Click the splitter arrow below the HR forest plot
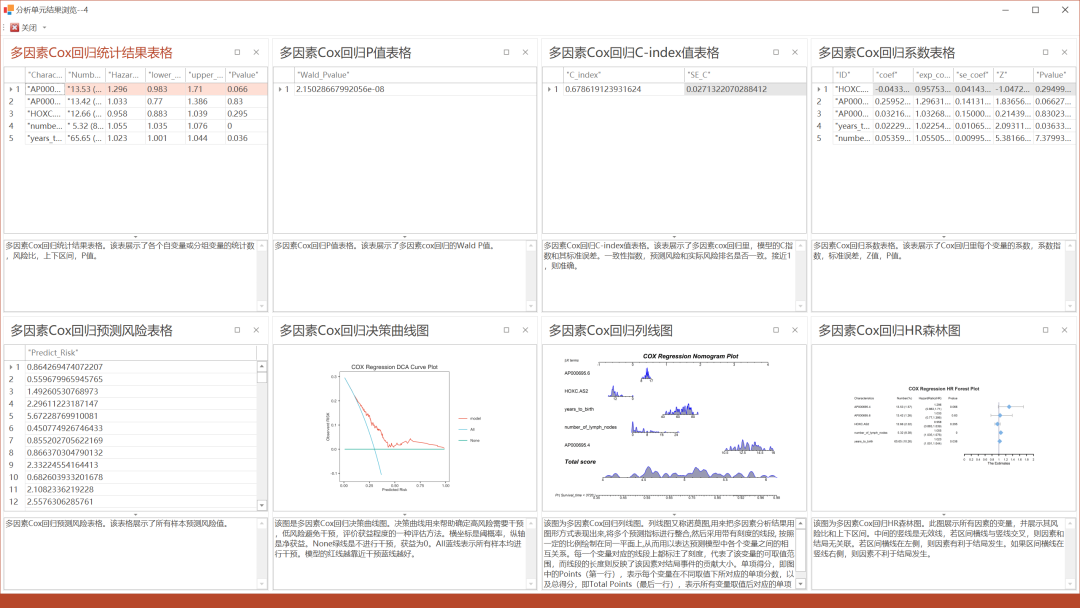Image resolution: width=1080 pixels, height=608 pixels. tap(944, 514)
